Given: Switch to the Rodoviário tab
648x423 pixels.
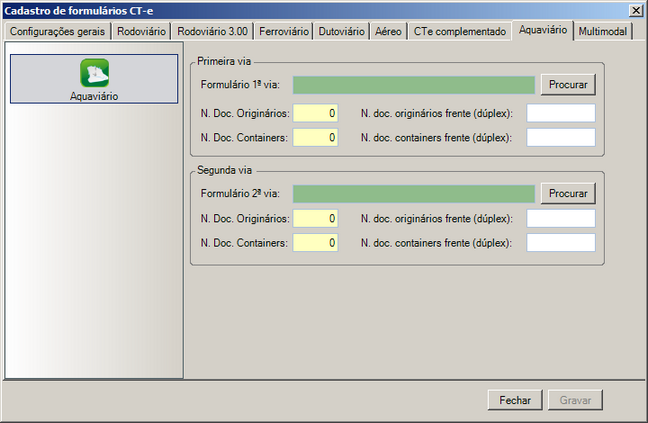Looking at the screenshot, I should [x=141, y=31].
